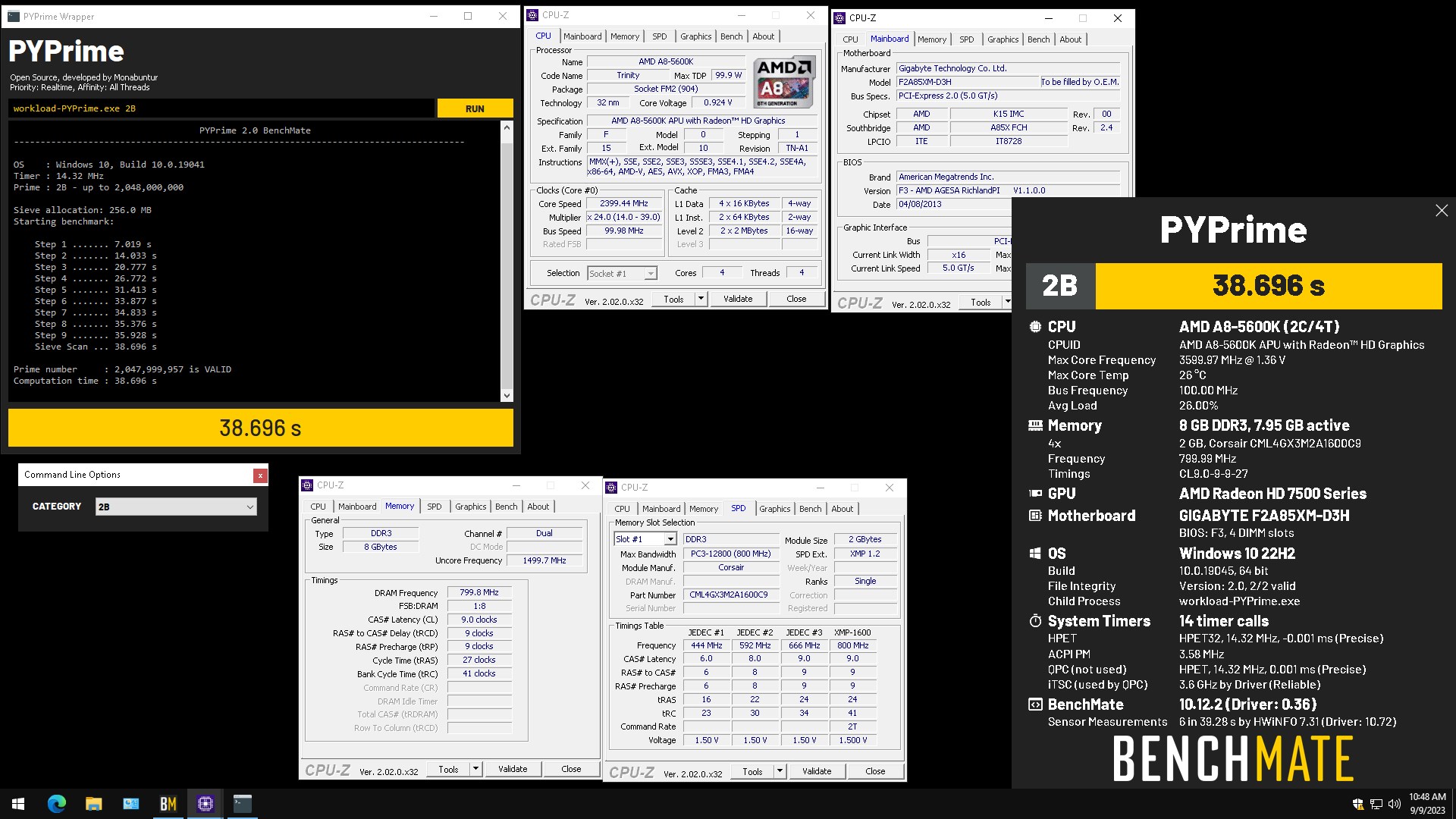Click Close button in CPU-Z SPD window
The height and width of the screenshot is (819, 1456).
(875, 771)
